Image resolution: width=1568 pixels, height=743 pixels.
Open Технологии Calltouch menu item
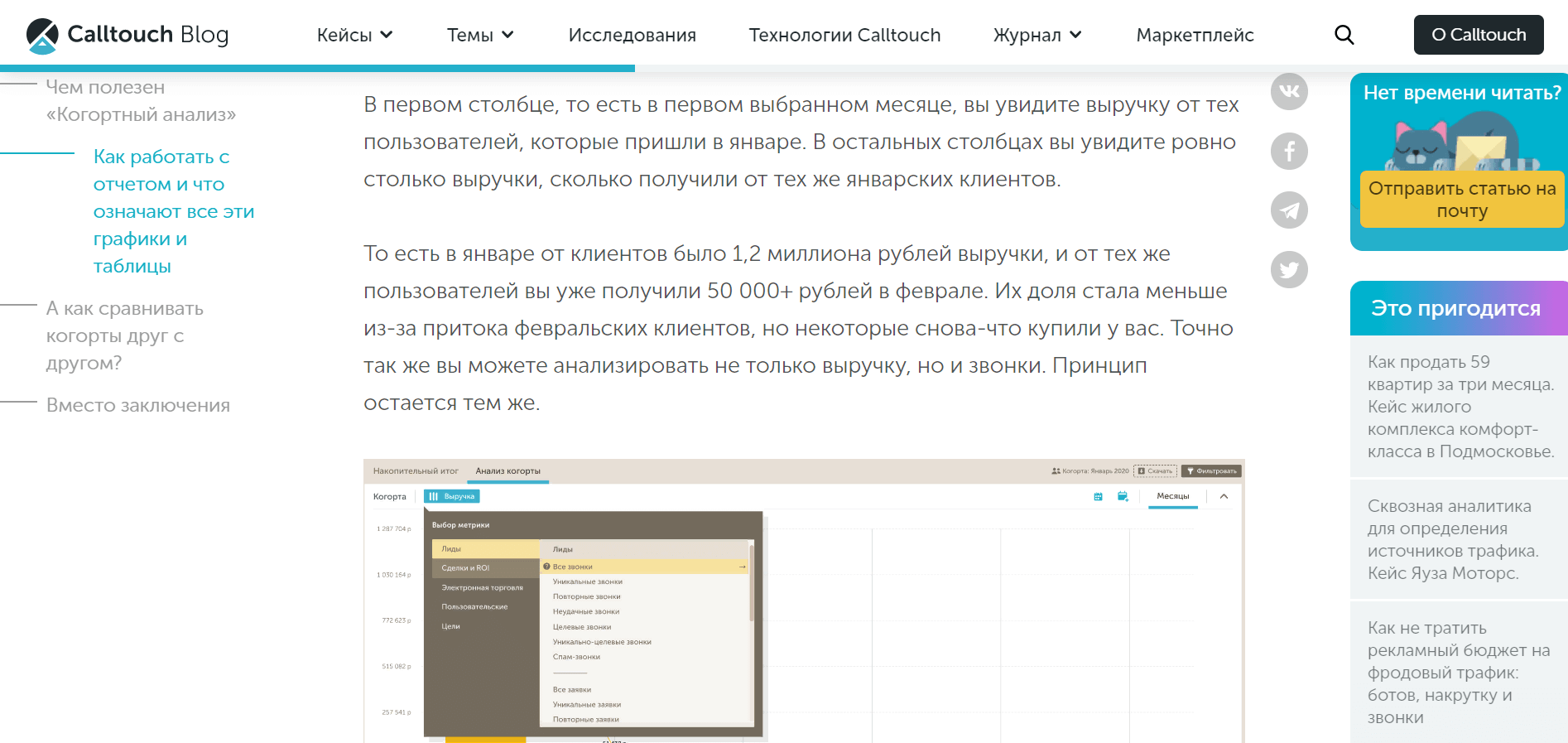[844, 35]
